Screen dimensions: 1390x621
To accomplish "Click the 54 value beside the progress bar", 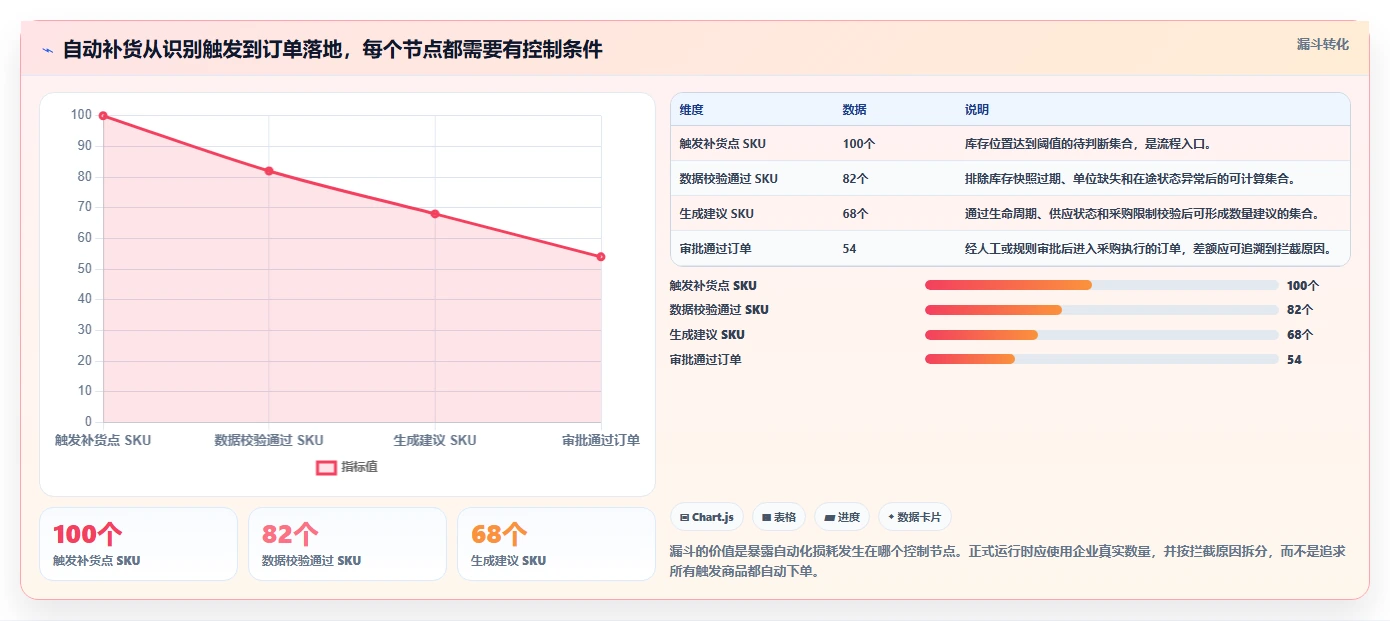I will tap(1294, 360).
